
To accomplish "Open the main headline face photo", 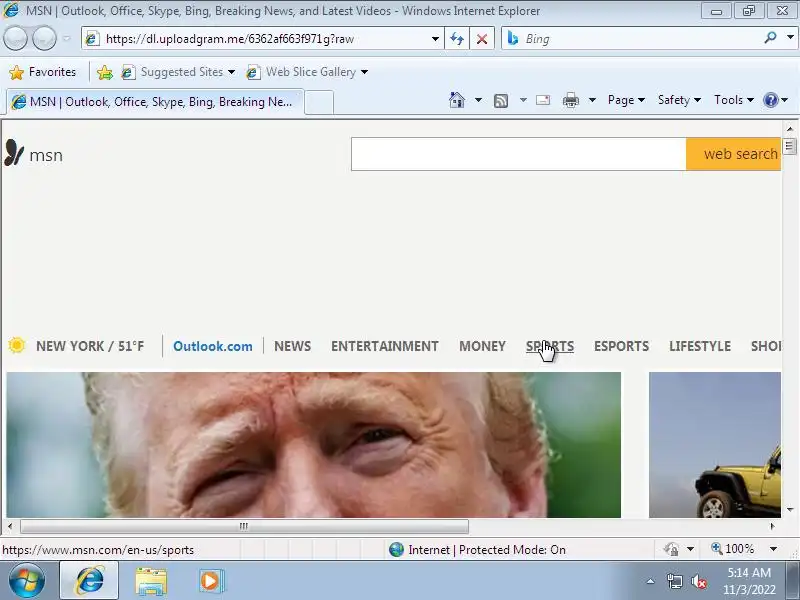I will [x=313, y=444].
